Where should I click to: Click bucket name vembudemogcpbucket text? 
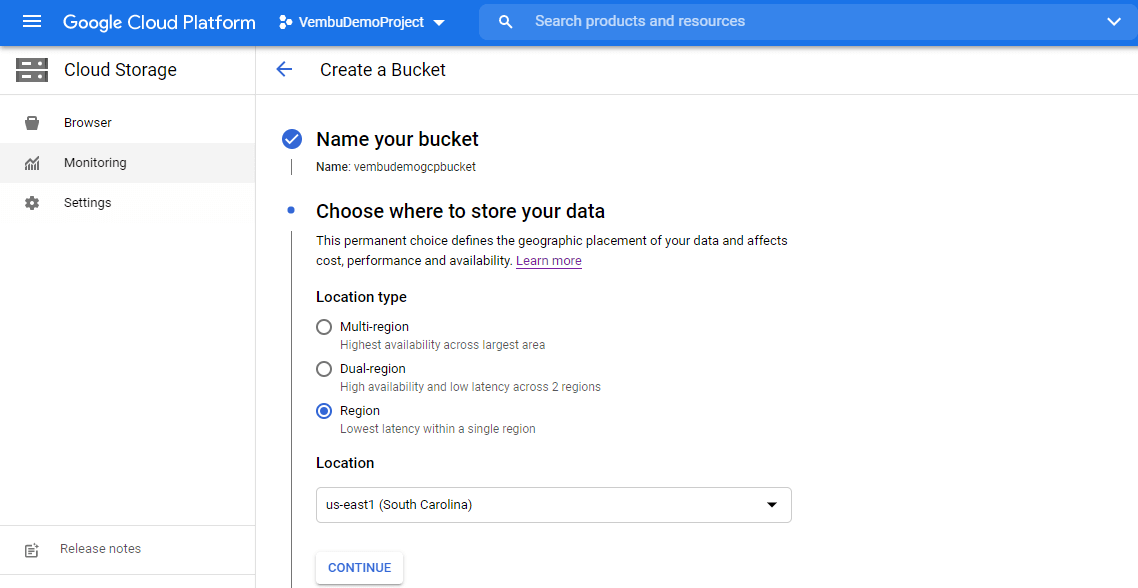(414, 167)
